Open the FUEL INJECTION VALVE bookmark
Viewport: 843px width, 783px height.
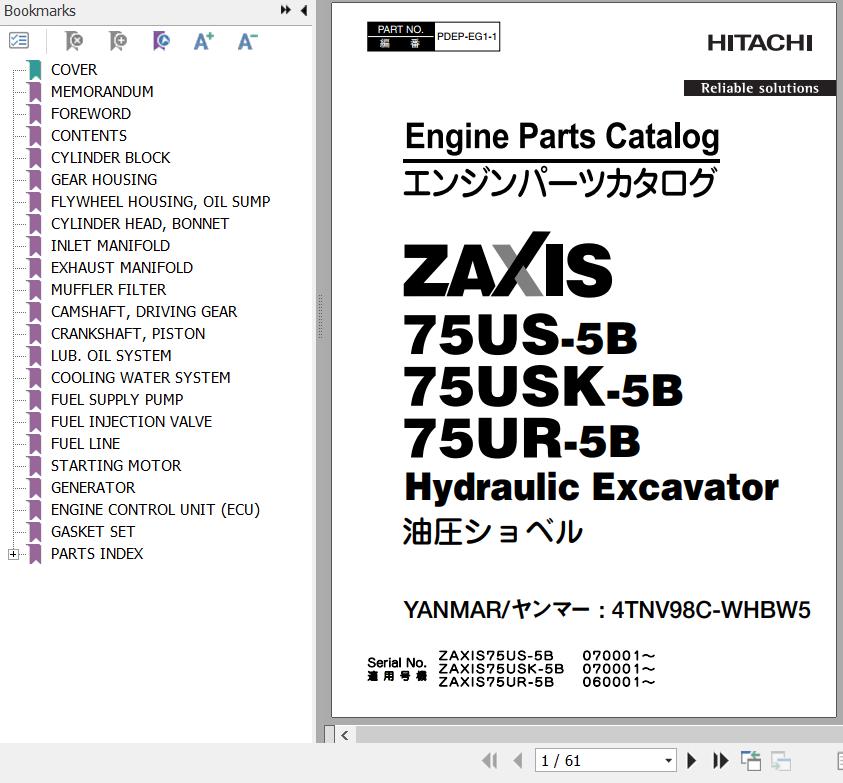pos(131,422)
